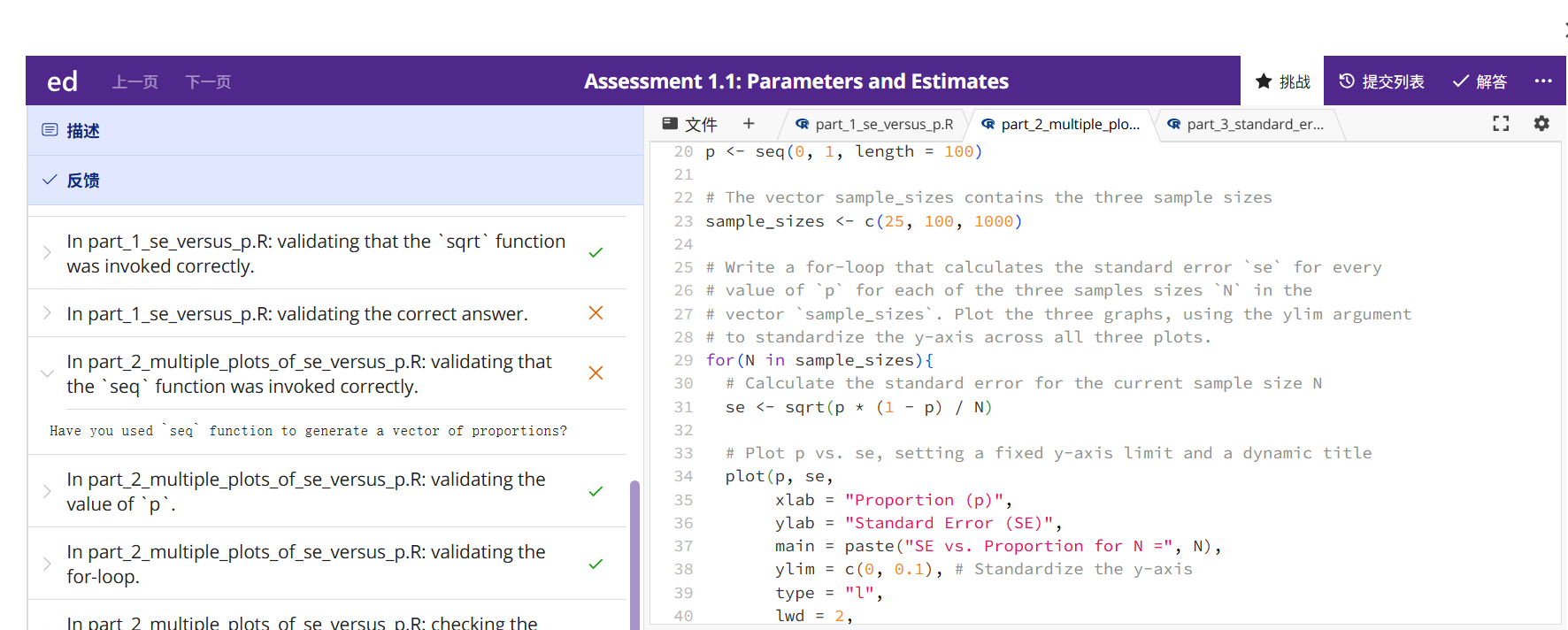Click code line 31 se <- sqrt

(858, 407)
